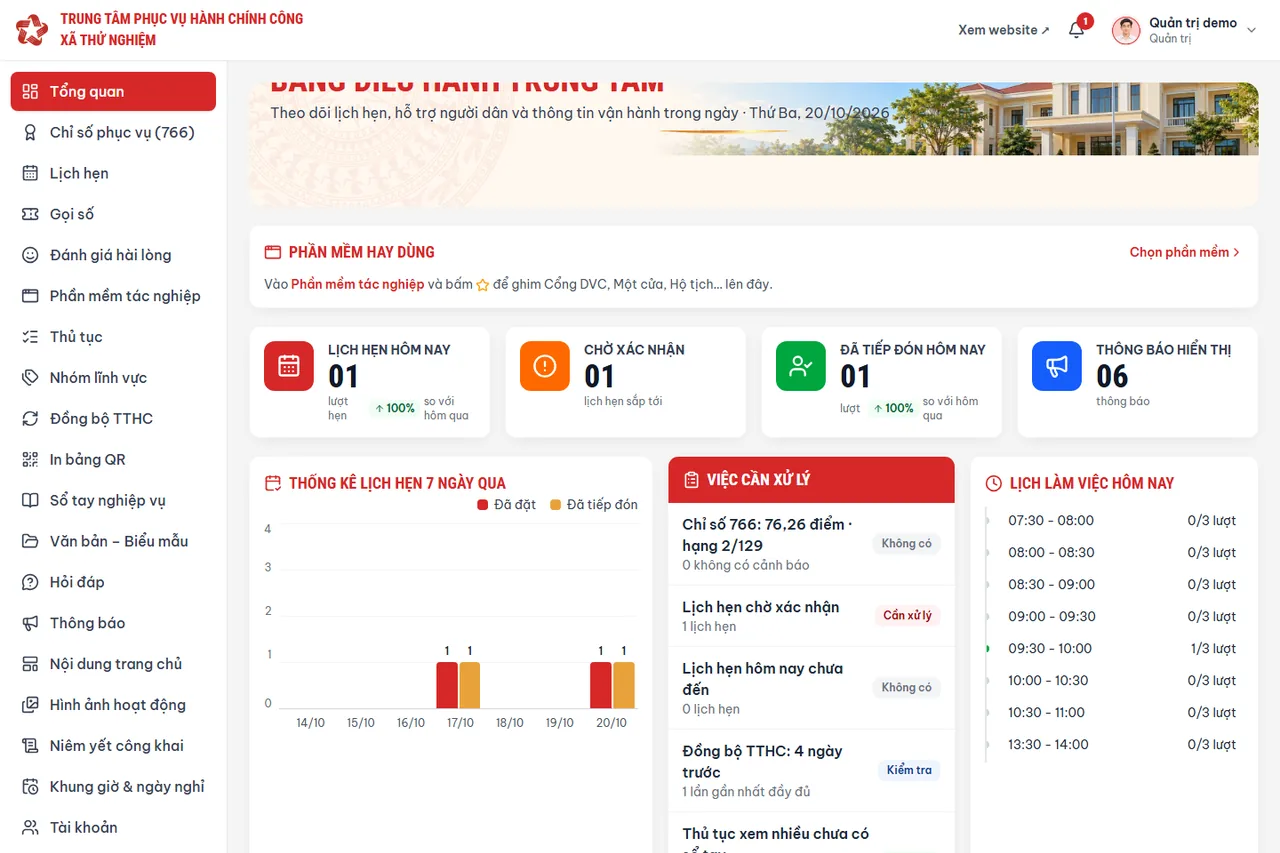Click the orange Đã tiếp đón legend swatch
The image size is (1280, 853).
coord(556,505)
